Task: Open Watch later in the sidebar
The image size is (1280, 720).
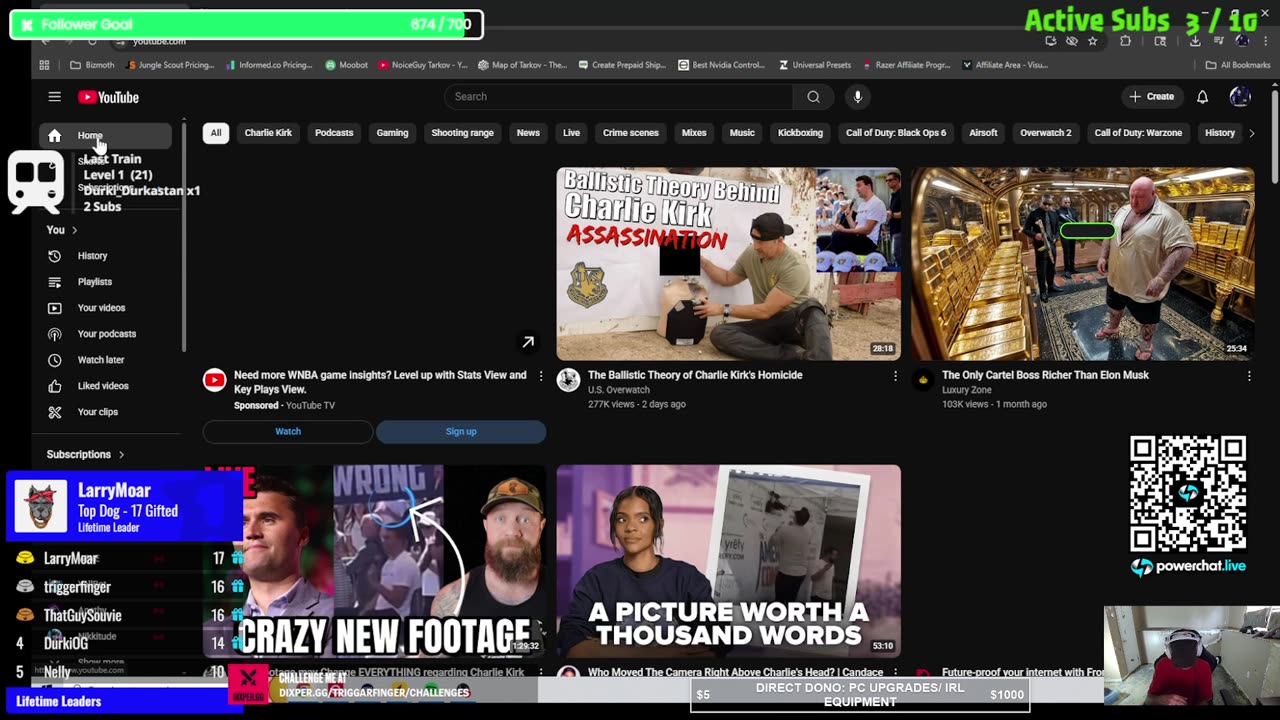Action: click(x=106, y=360)
